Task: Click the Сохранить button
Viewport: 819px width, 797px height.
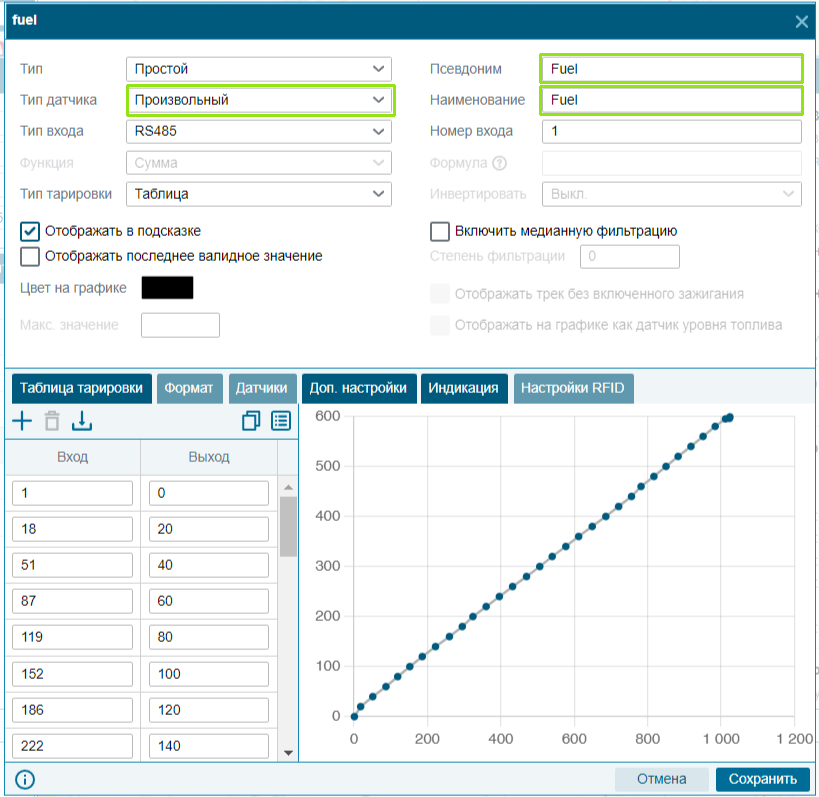Action: click(x=763, y=779)
